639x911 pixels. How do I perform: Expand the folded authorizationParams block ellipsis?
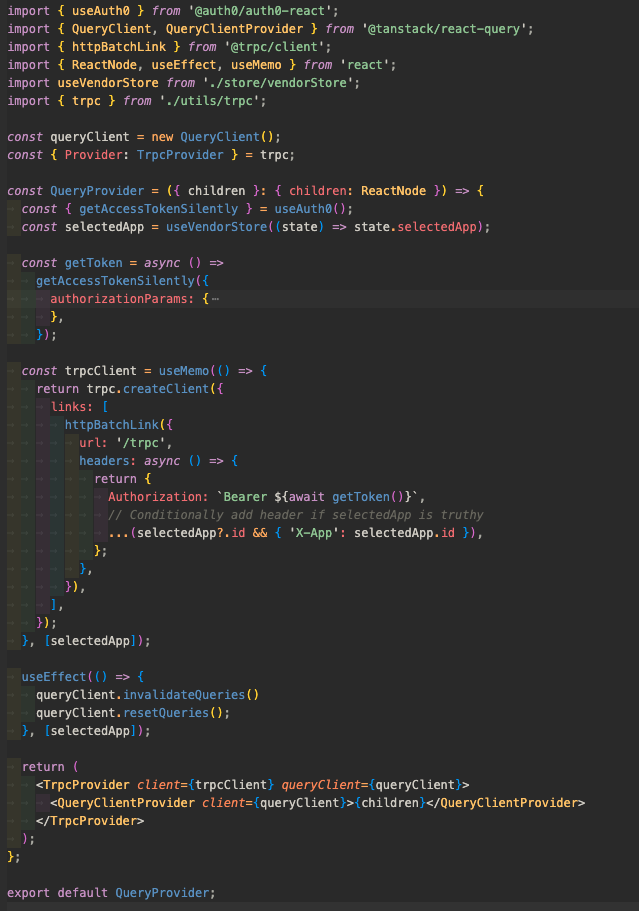point(216,299)
